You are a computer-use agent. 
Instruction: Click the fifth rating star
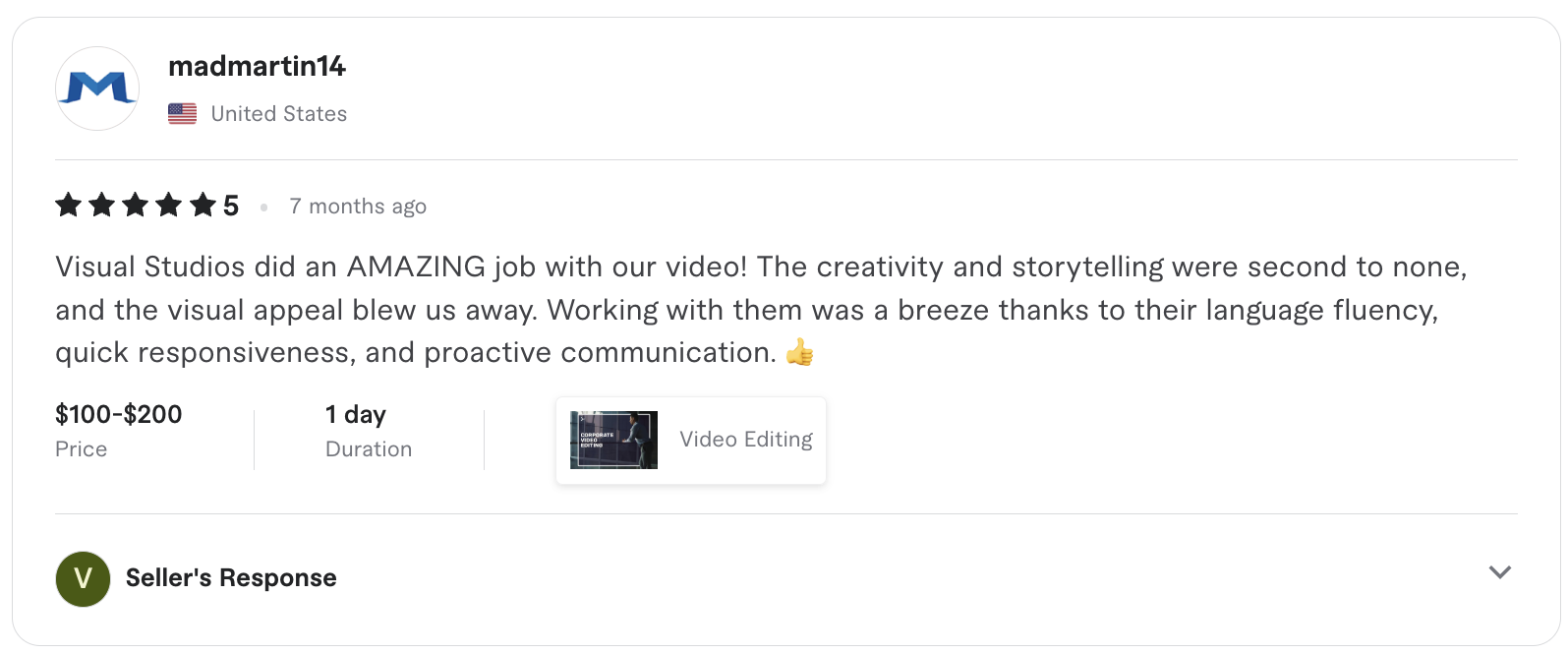(203, 206)
